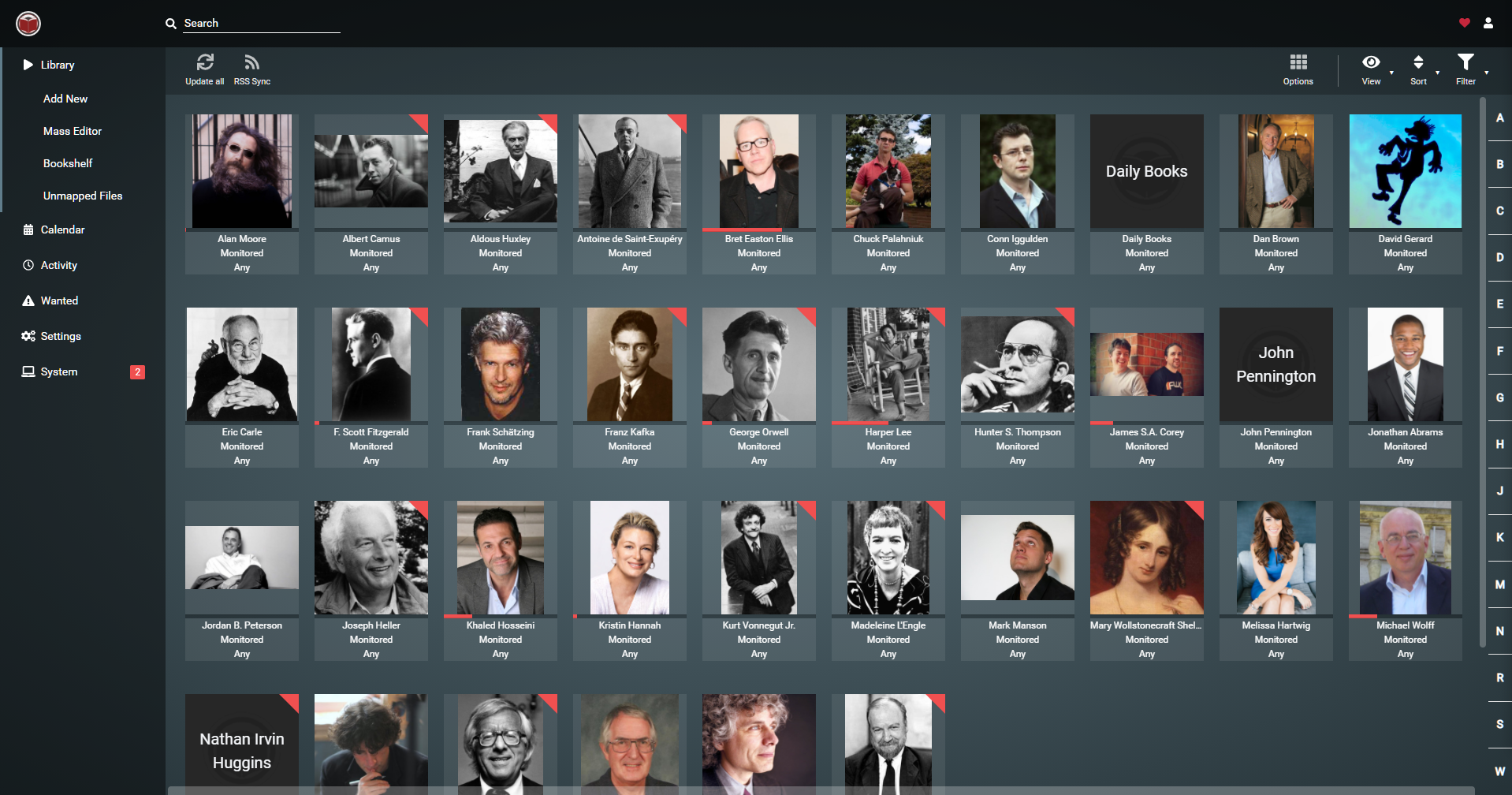Select Mass Editor in sidebar

(73, 131)
